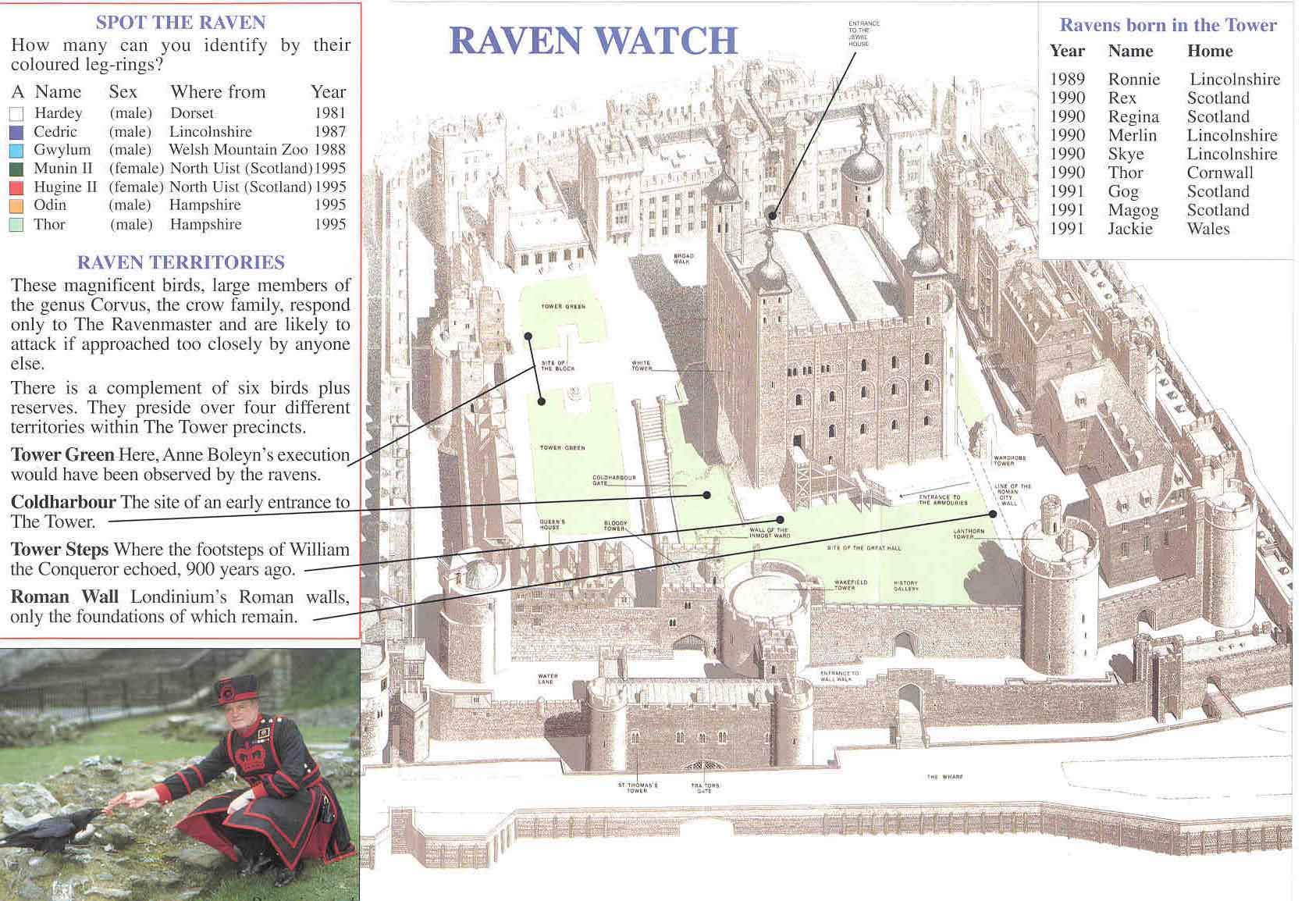Click Cedric's purple leg-ring colour swatch
This screenshot has width=1316, height=901.
16,133
